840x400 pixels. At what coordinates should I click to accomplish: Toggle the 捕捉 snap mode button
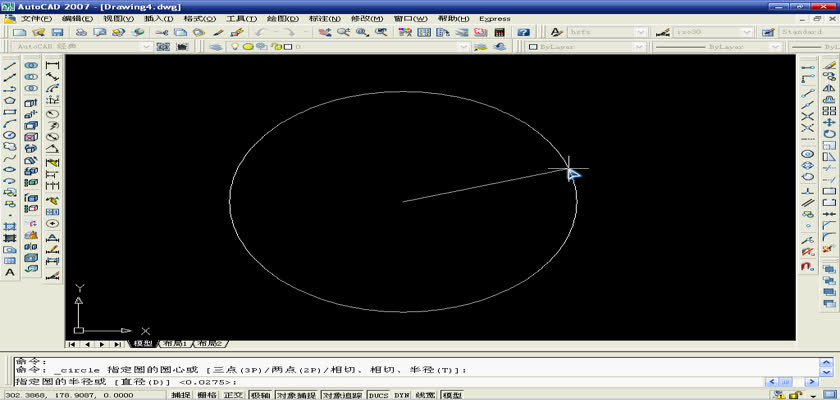[180, 395]
